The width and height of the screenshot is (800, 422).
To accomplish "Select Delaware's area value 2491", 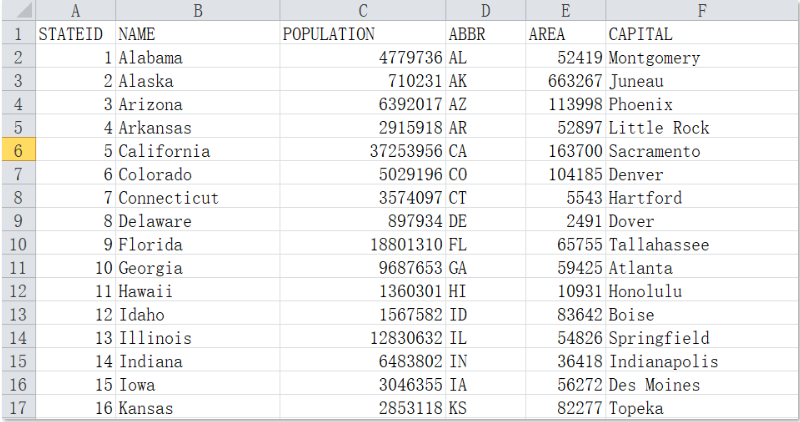I will [x=565, y=221].
